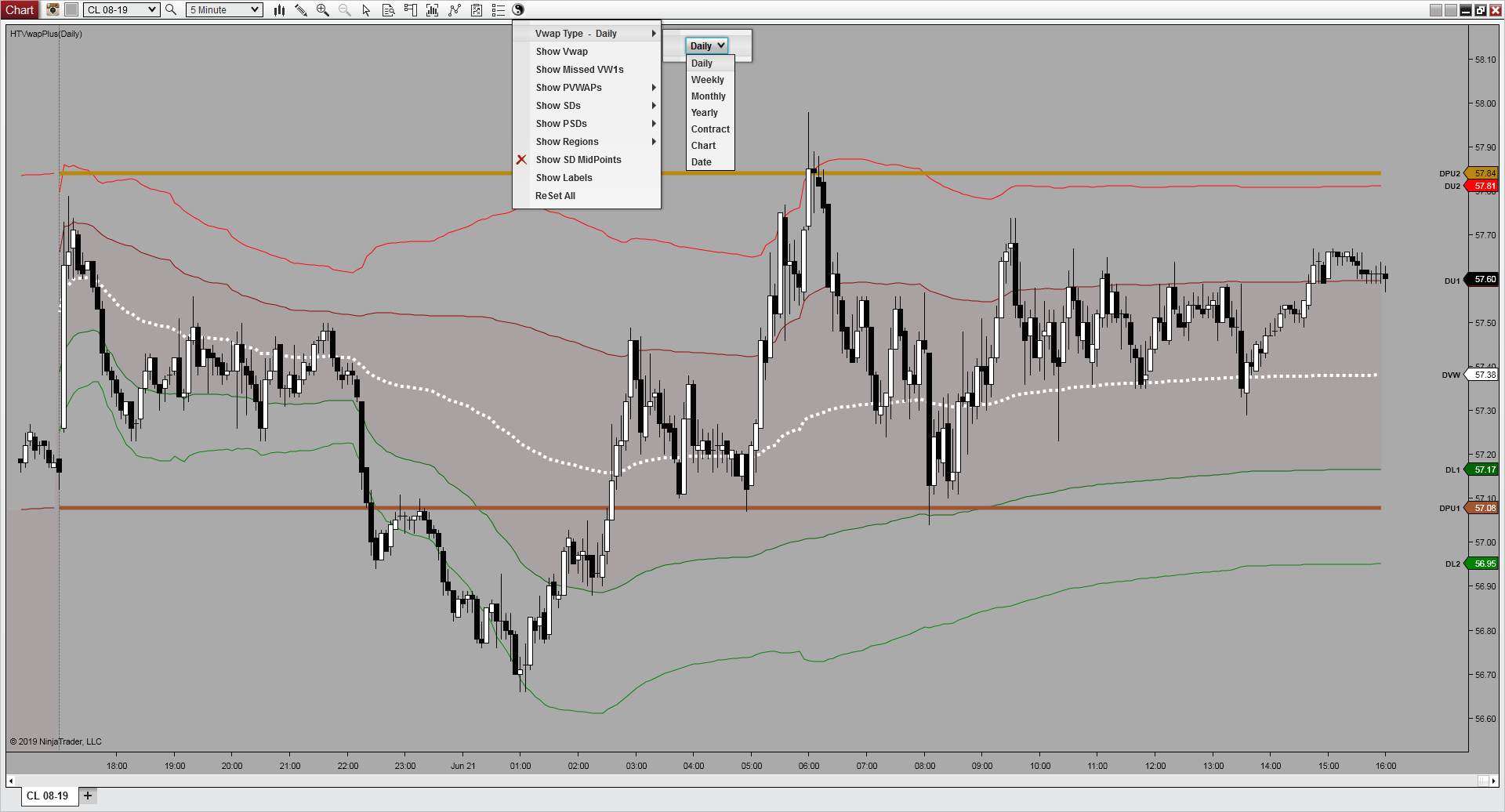Click the gray link square beside camera icon

71,9
